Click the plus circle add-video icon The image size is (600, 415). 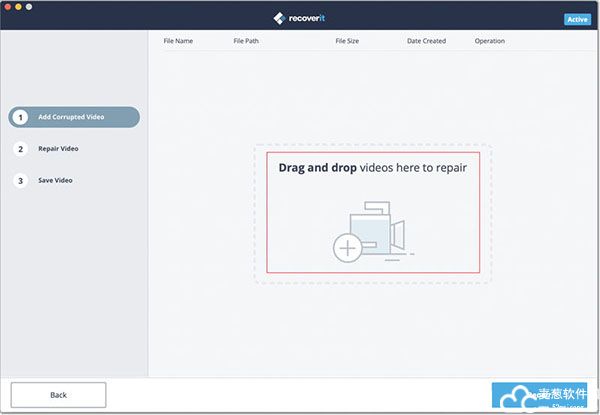point(347,249)
